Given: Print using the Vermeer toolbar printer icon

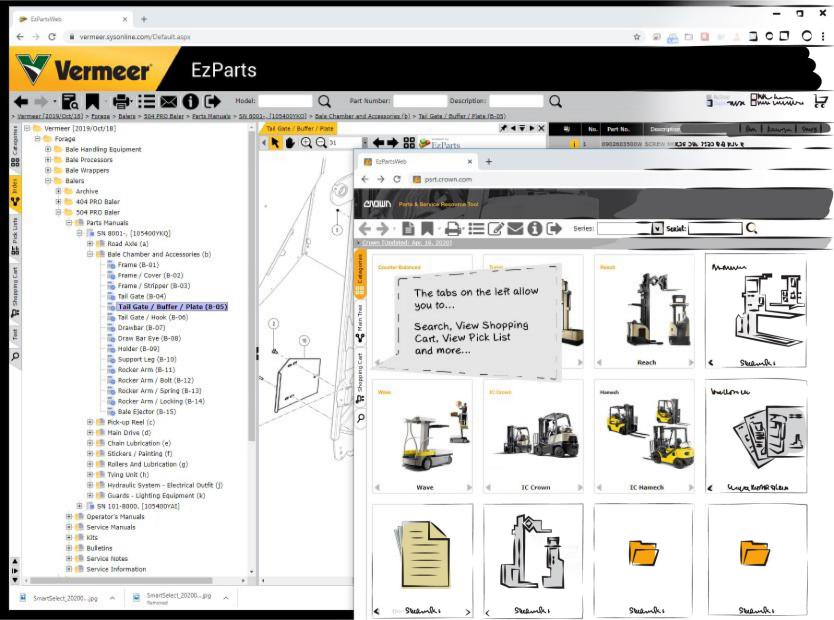Looking at the screenshot, I should tap(122, 101).
